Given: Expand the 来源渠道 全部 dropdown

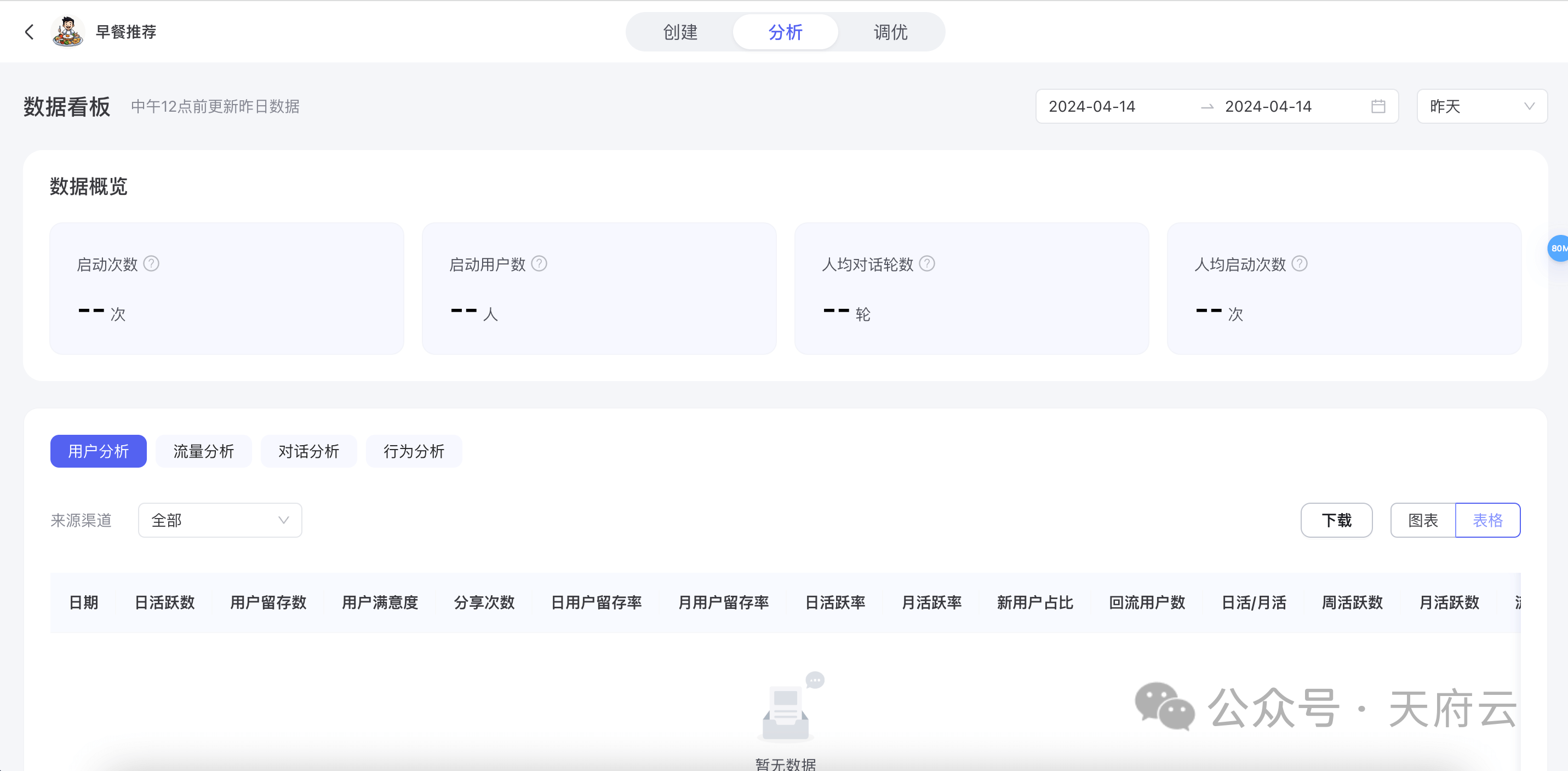Looking at the screenshot, I should point(220,520).
